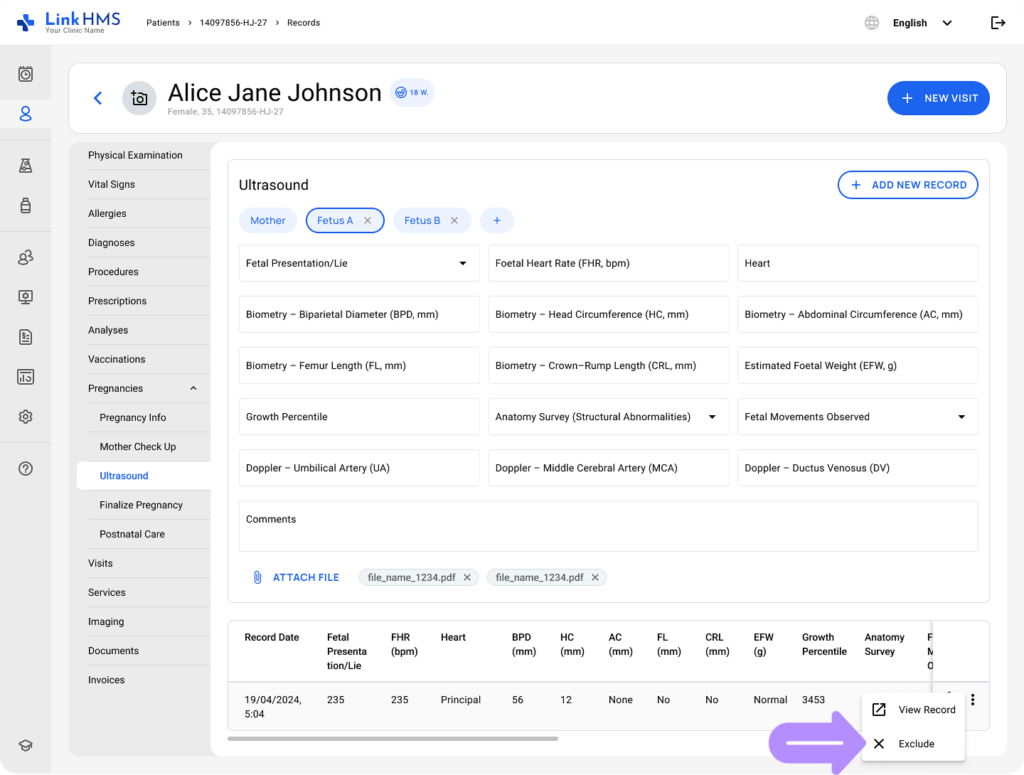Collapse the Pregnancies section in the sidebar
Viewport: 1024px width, 775px height.
pos(193,388)
